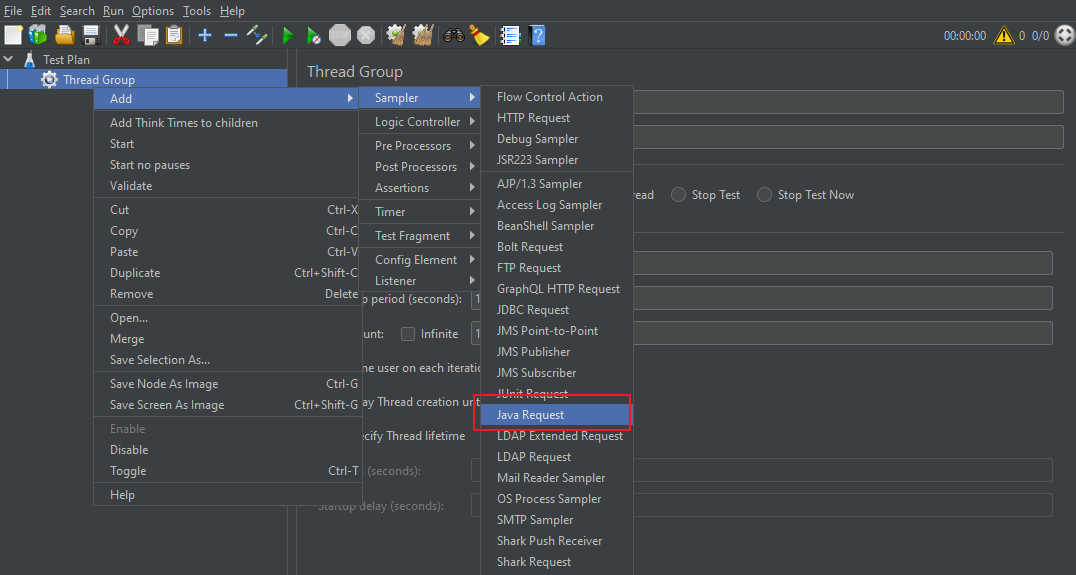Click the blue minus Collapse All icon

coord(231,35)
